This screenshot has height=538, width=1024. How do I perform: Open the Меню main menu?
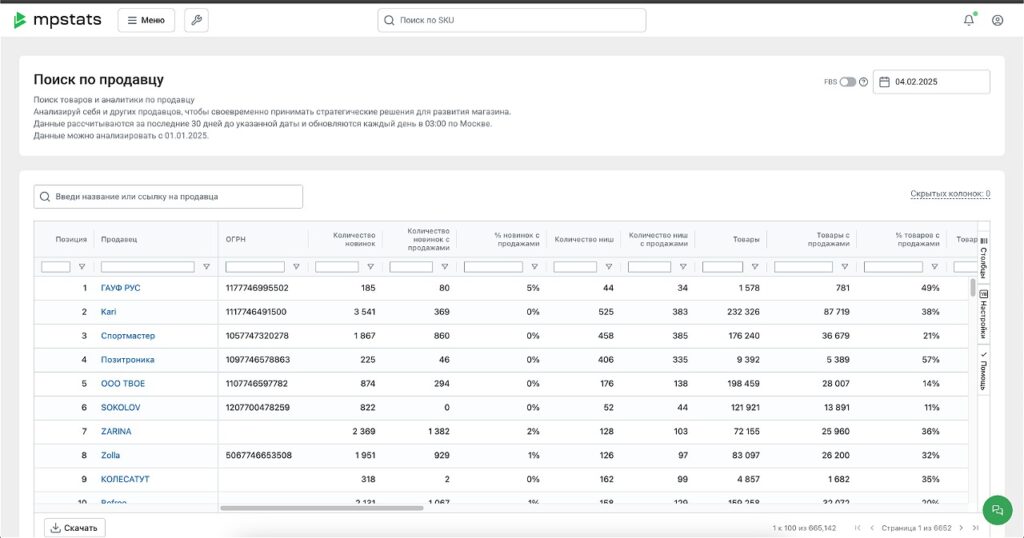click(146, 20)
